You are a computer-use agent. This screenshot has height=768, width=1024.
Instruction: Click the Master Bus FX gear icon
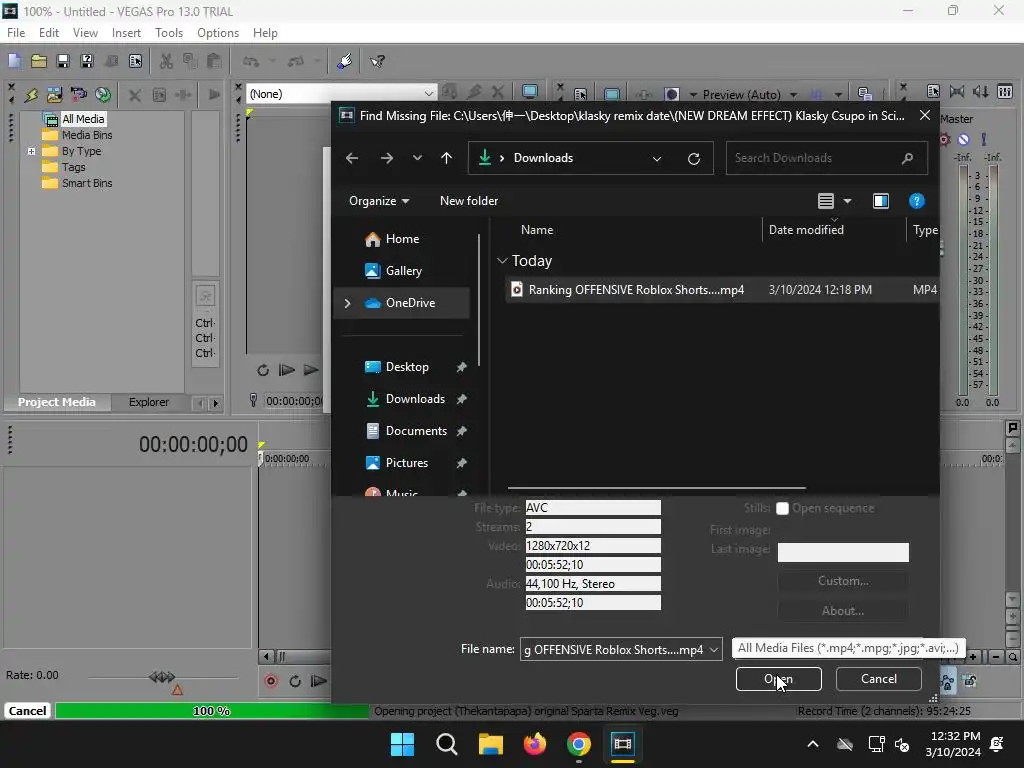[x=944, y=139]
